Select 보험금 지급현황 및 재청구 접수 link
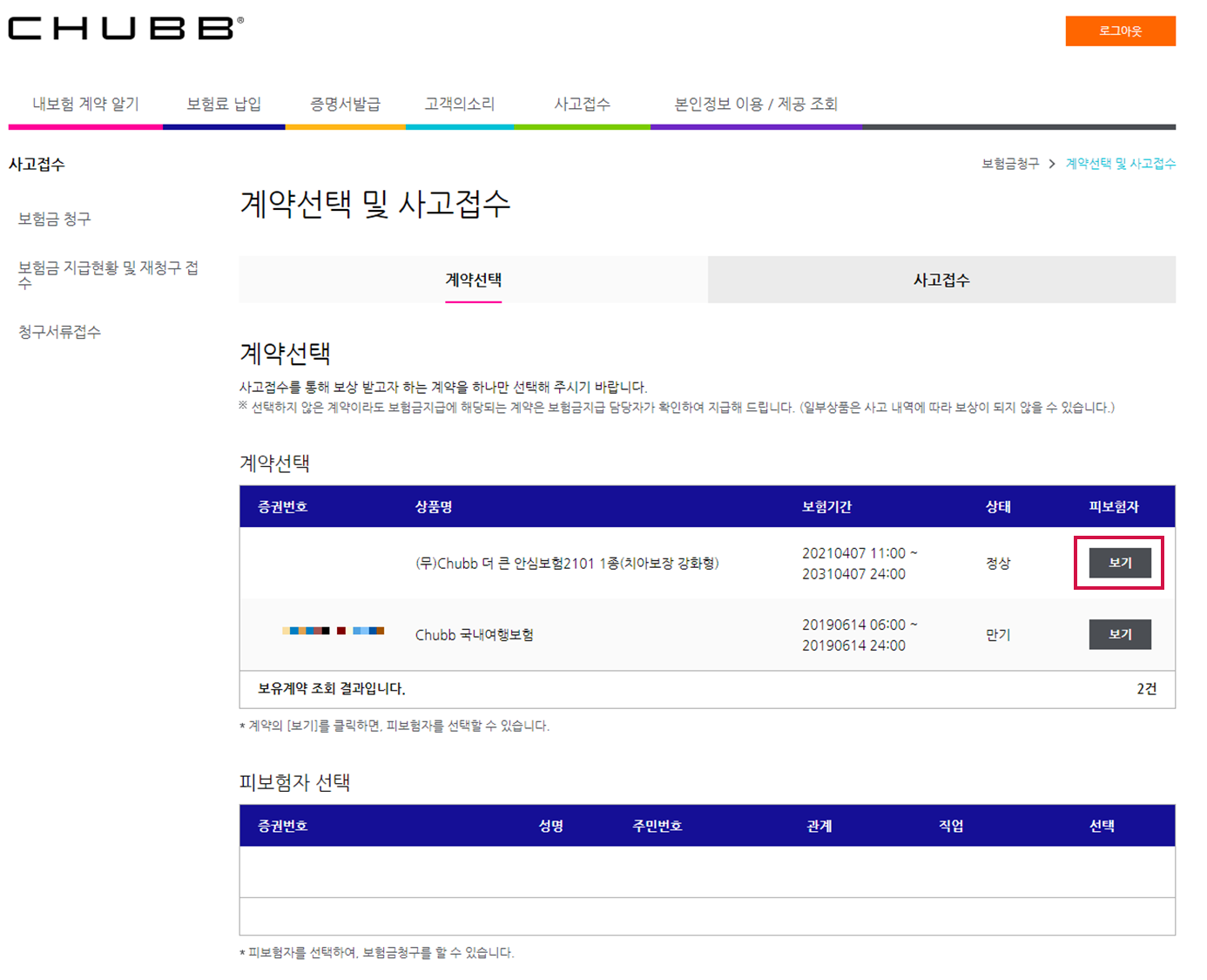 pyautogui.click(x=108, y=274)
